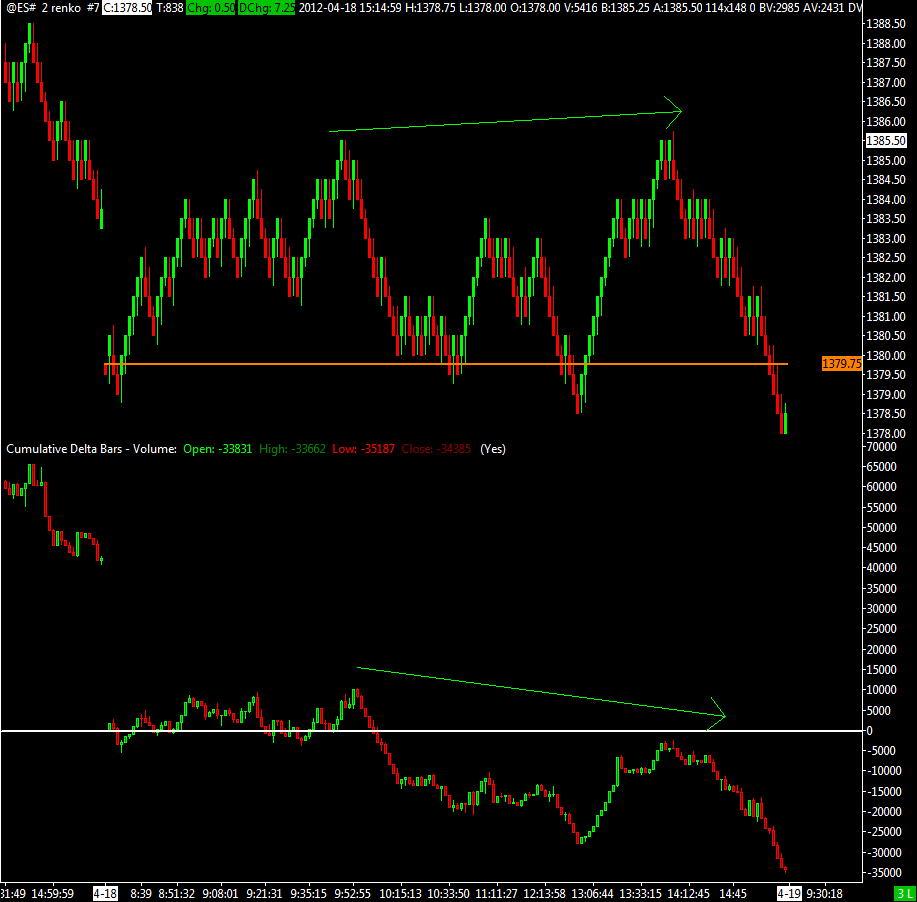Select the O:1378.00 open value in header
The height and width of the screenshot is (902, 917).
click(535, 8)
